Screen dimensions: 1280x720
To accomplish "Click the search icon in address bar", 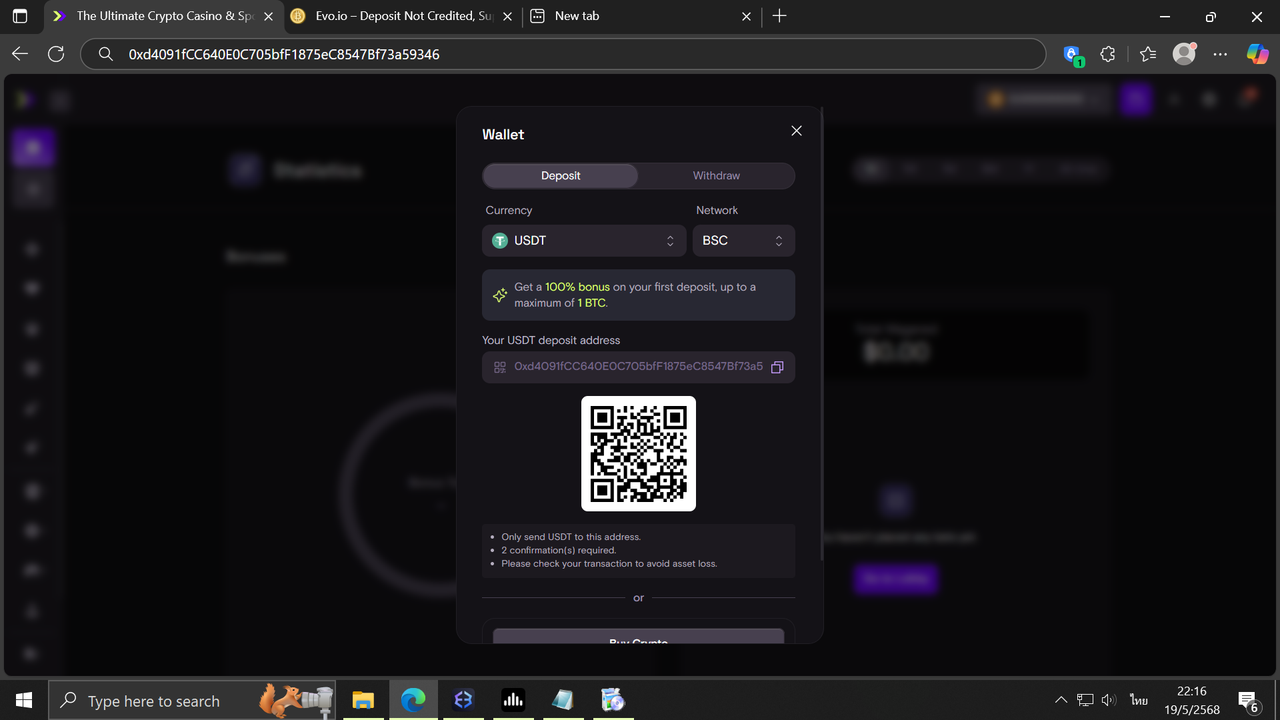I will (105, 54).
